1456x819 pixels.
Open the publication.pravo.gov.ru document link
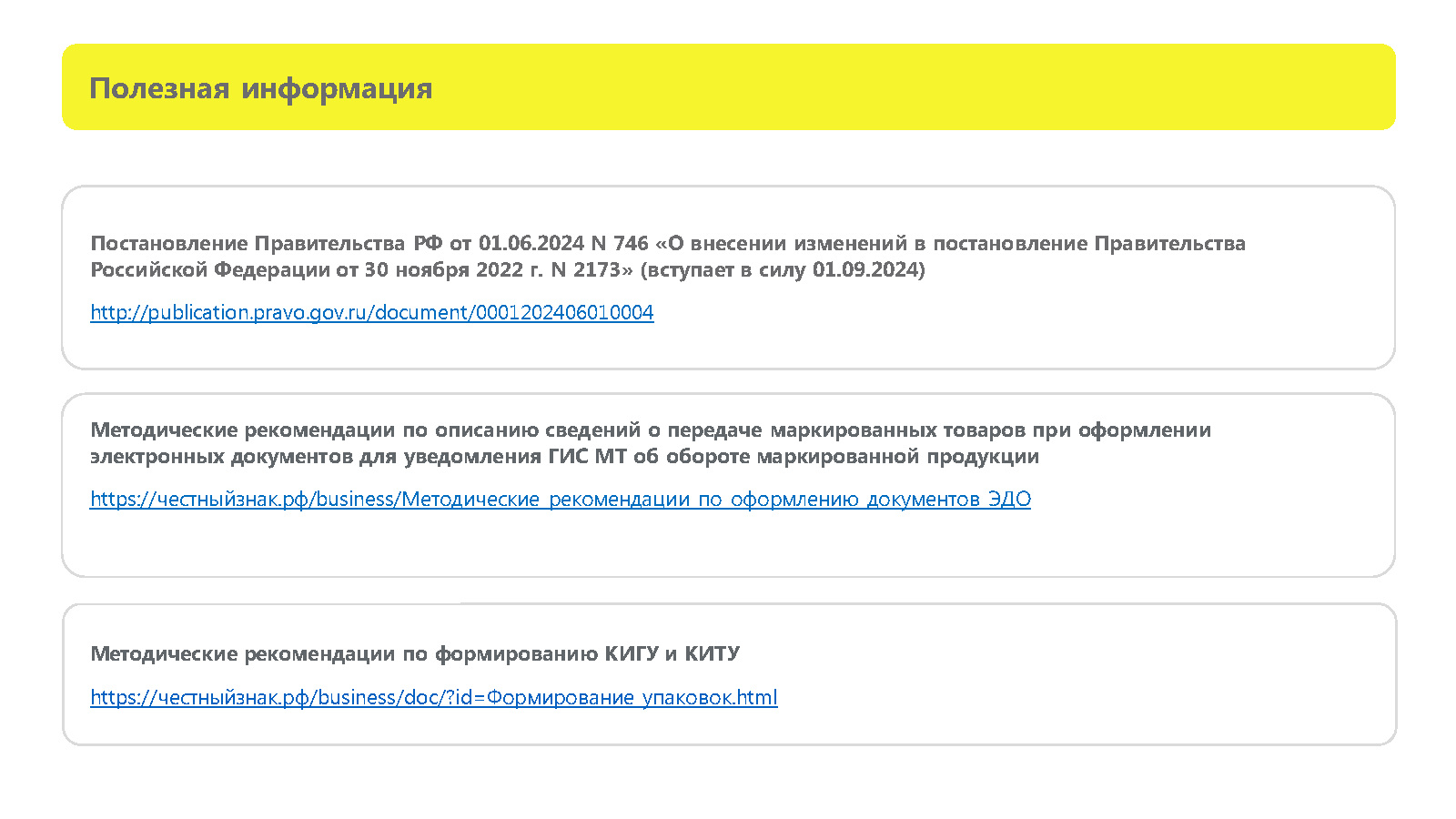(x=372, y=312)
